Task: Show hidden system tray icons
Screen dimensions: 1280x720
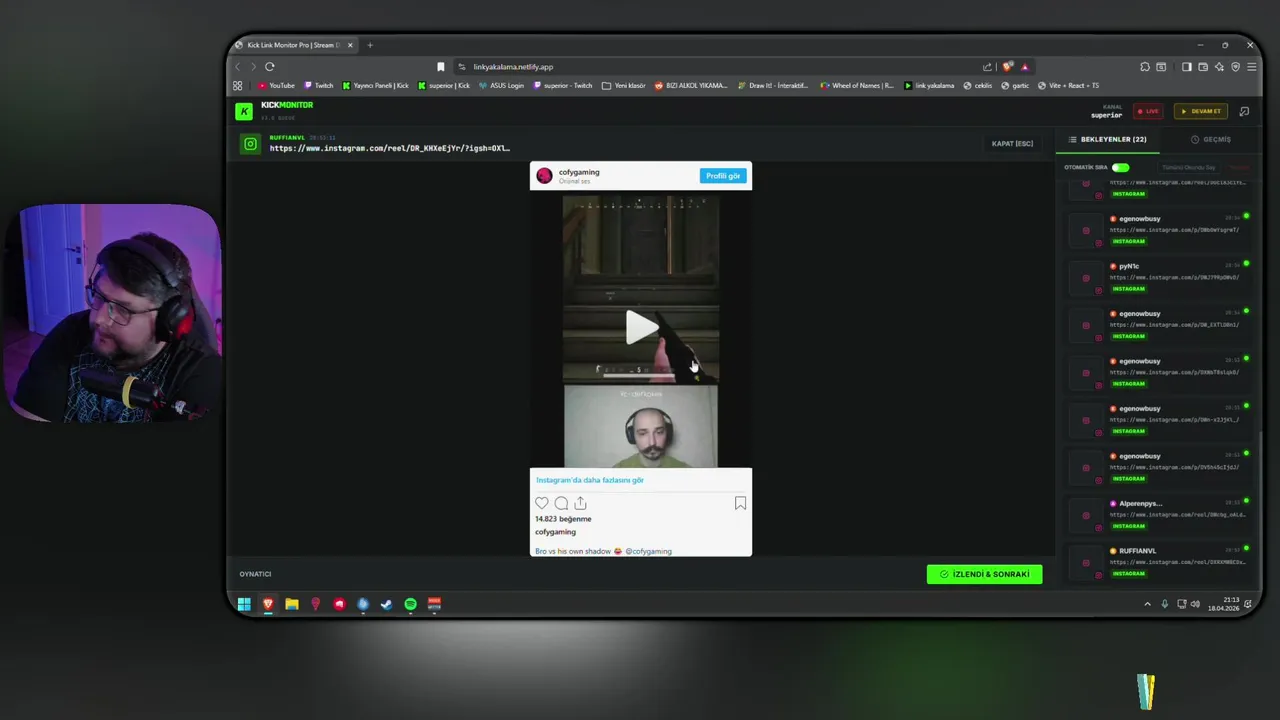Action: [x=1147, y=604]
